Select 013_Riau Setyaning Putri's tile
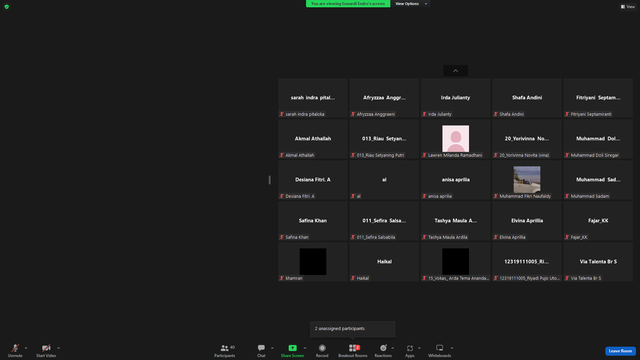Viewport: 640px width, 360px height. pos(384,139)
